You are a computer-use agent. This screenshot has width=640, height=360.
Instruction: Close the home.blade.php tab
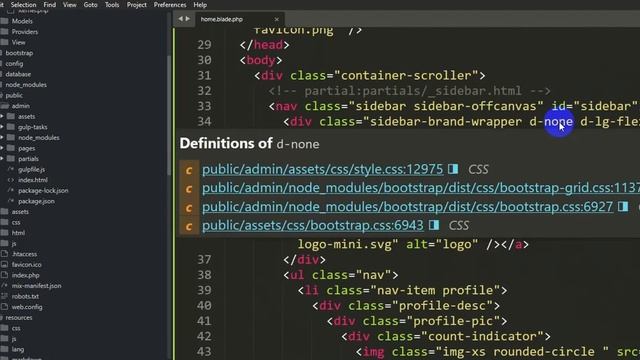277,19
